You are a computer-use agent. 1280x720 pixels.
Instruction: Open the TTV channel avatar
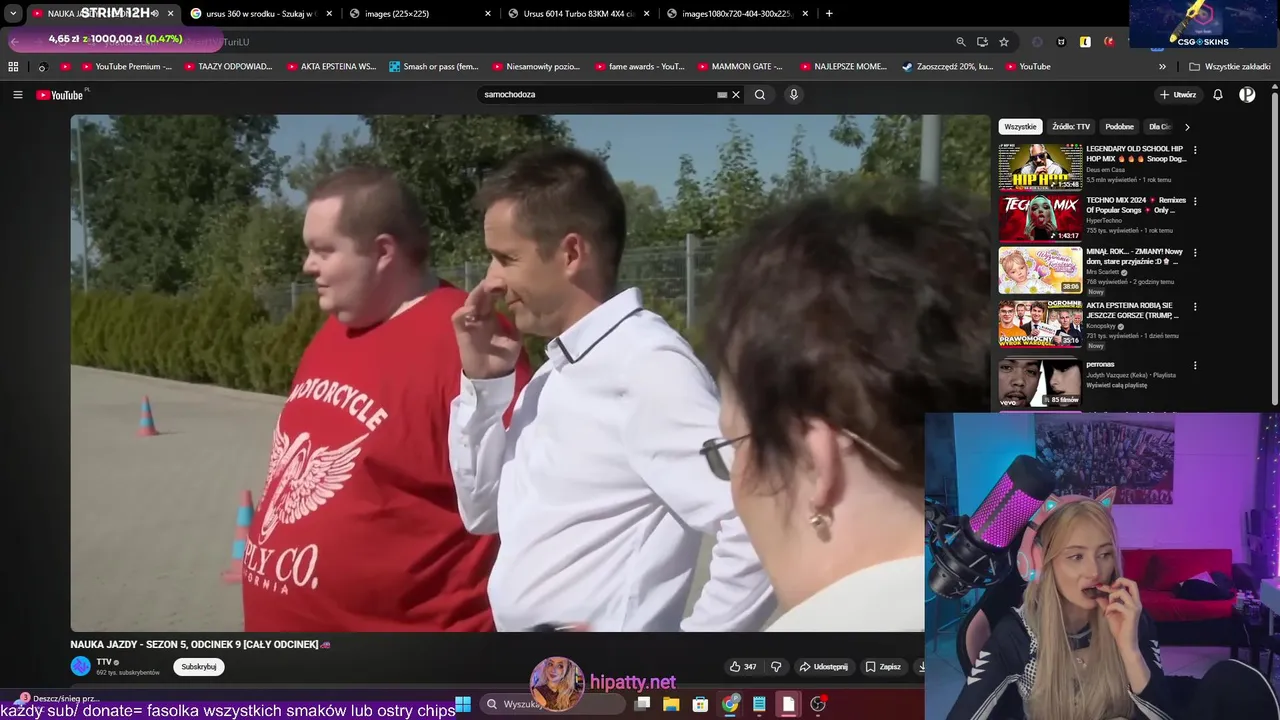pyautogui.click(x=80, y=666)
